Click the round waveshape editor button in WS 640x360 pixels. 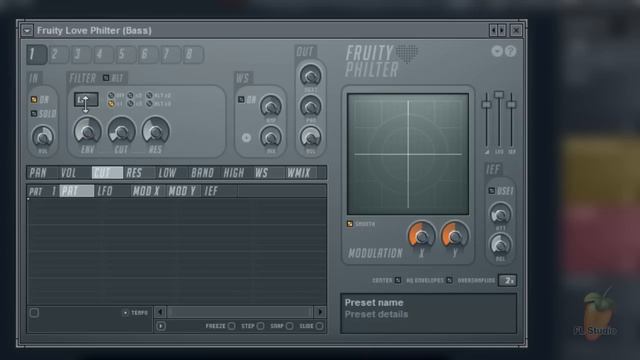pos(246,138)
